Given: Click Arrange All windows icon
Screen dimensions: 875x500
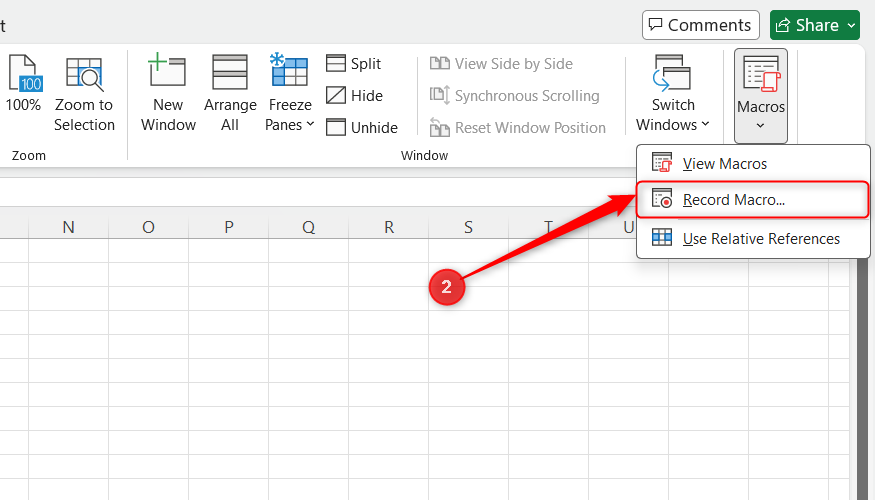Looking at the screenshot, I should 230,72.
